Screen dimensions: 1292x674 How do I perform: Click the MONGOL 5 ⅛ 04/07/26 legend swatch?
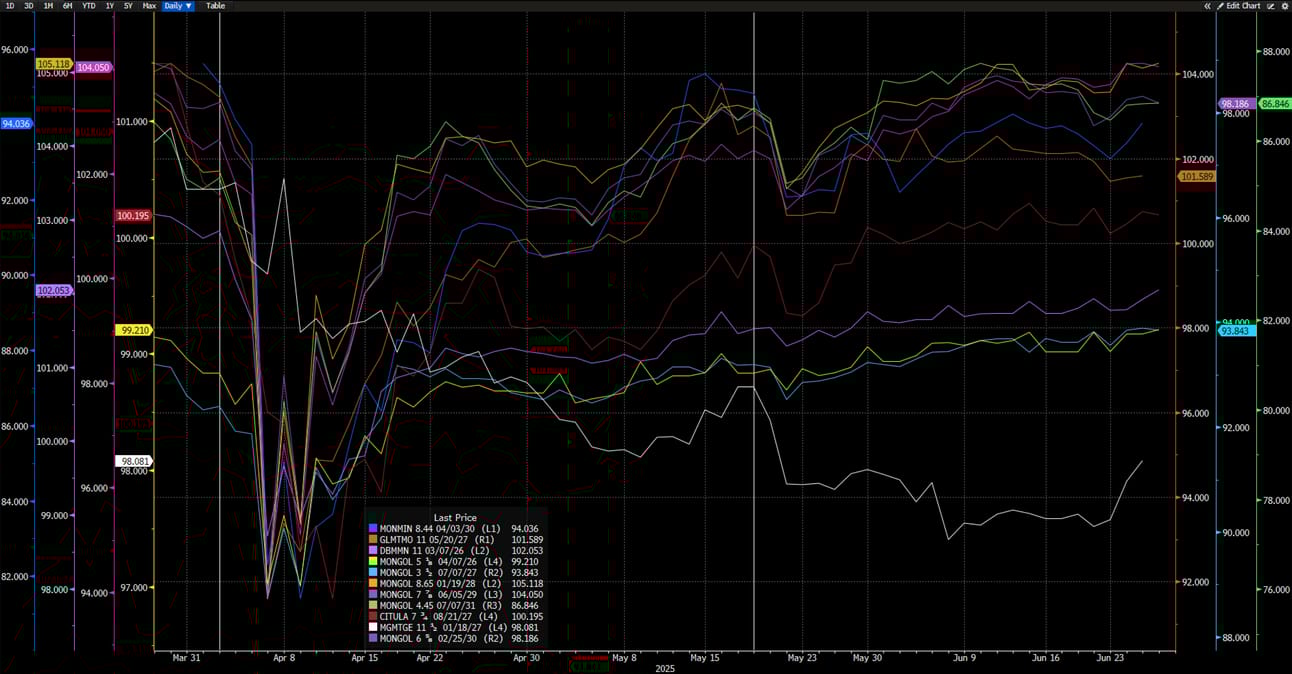[374, 561]
